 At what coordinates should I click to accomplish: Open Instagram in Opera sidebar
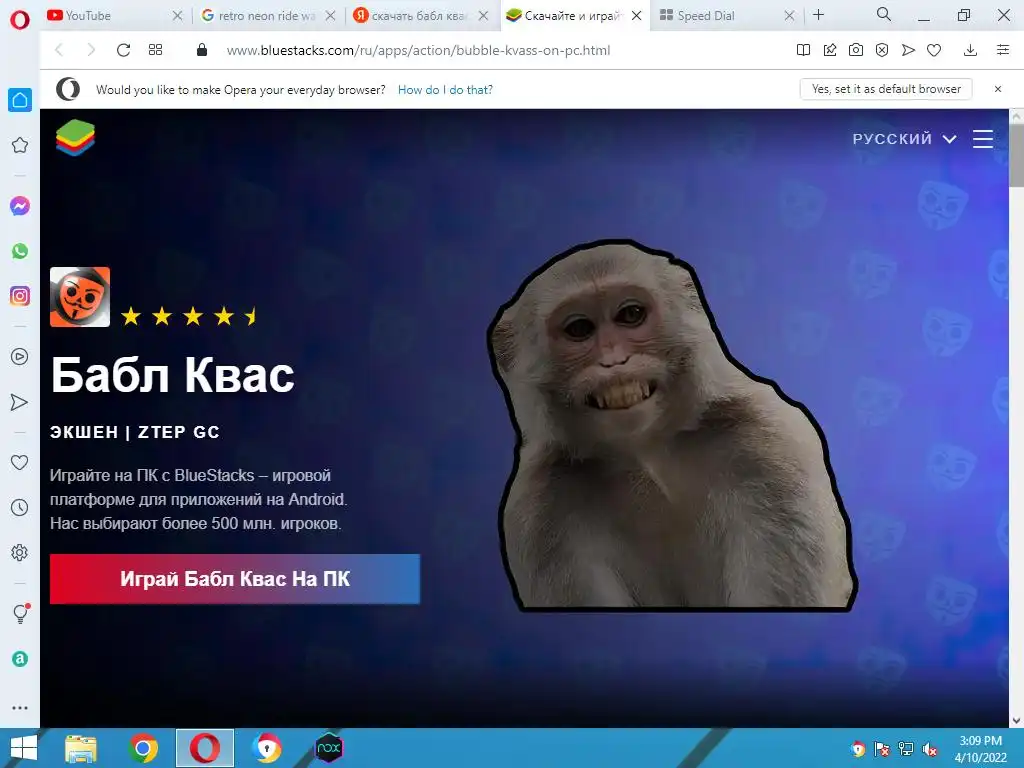pyautogui.click(x=20, y=296)
